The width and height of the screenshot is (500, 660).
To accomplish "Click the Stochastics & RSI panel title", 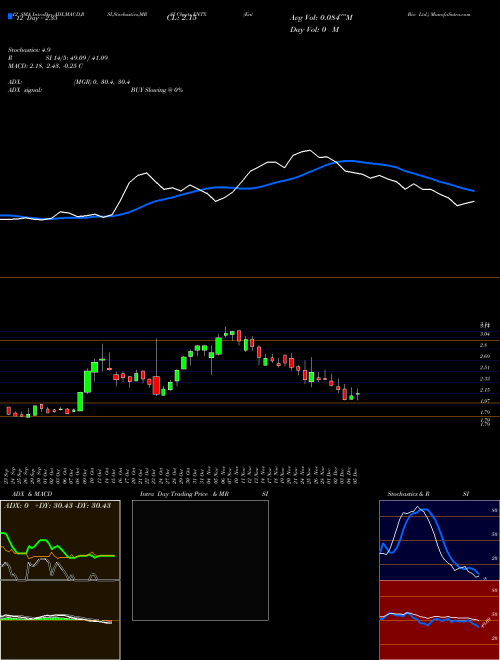I will coord(428,494).
